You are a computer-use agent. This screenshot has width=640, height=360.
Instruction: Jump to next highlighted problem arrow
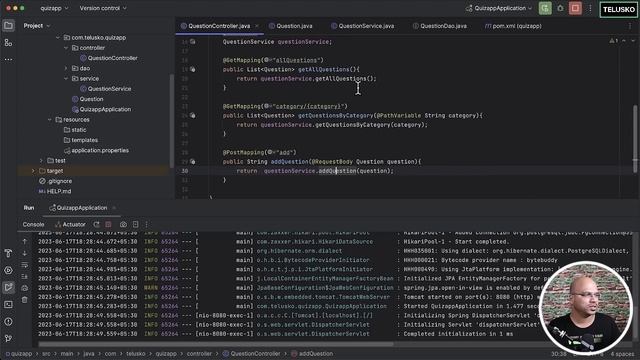(x=633, y=41)
